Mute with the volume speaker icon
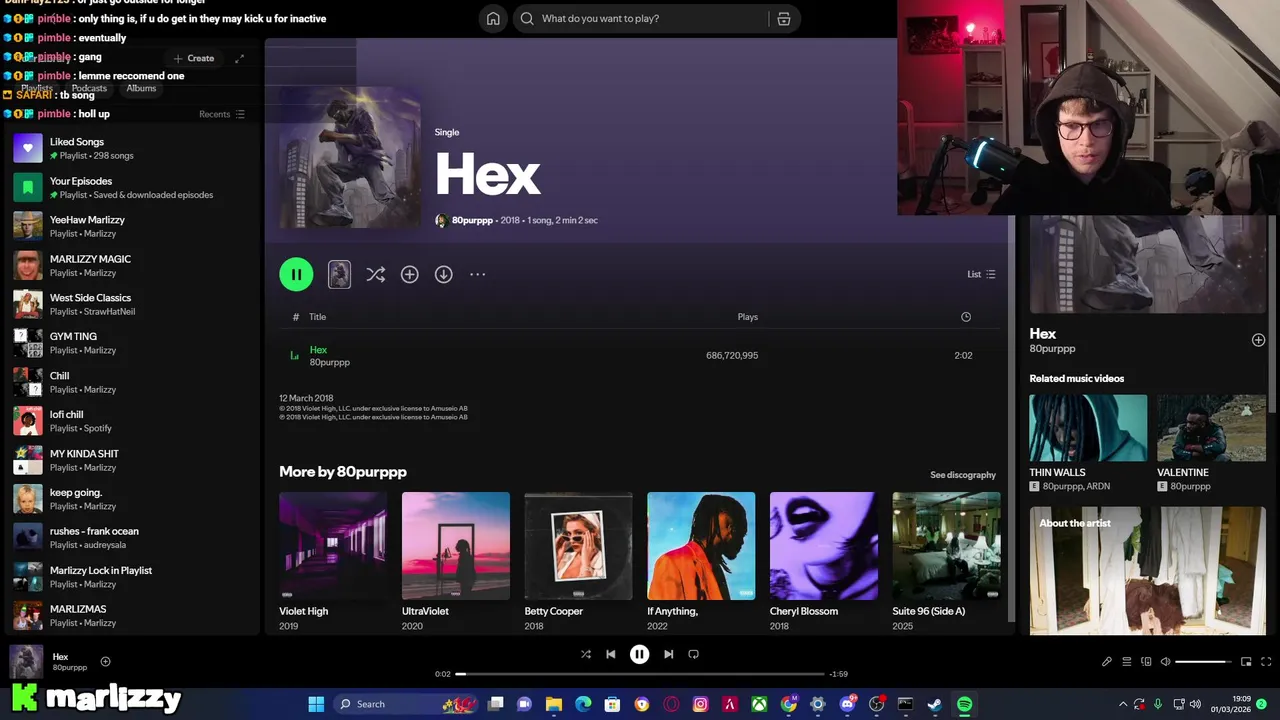 point(1166,661)
